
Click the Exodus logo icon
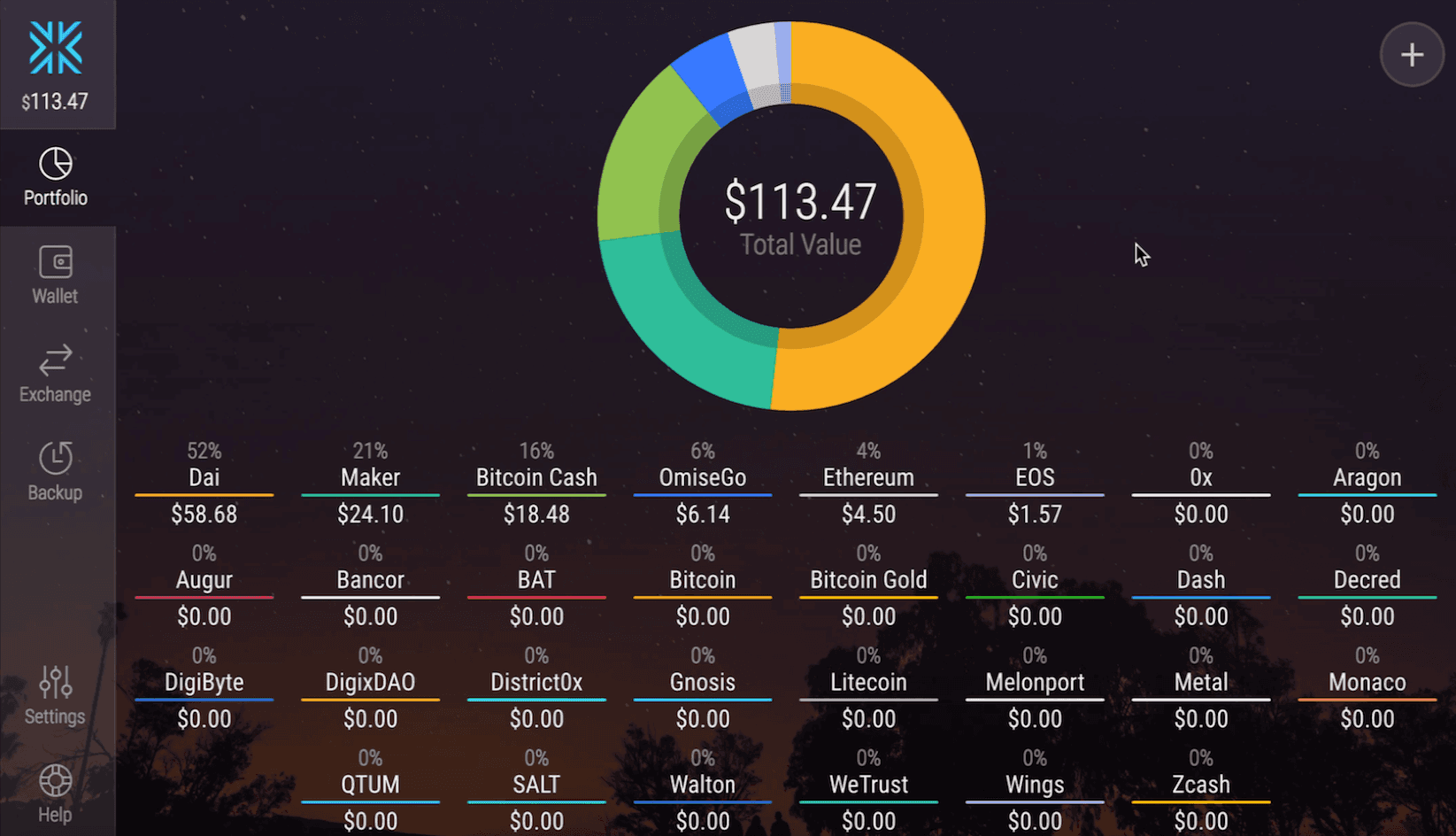pos(56,48)
